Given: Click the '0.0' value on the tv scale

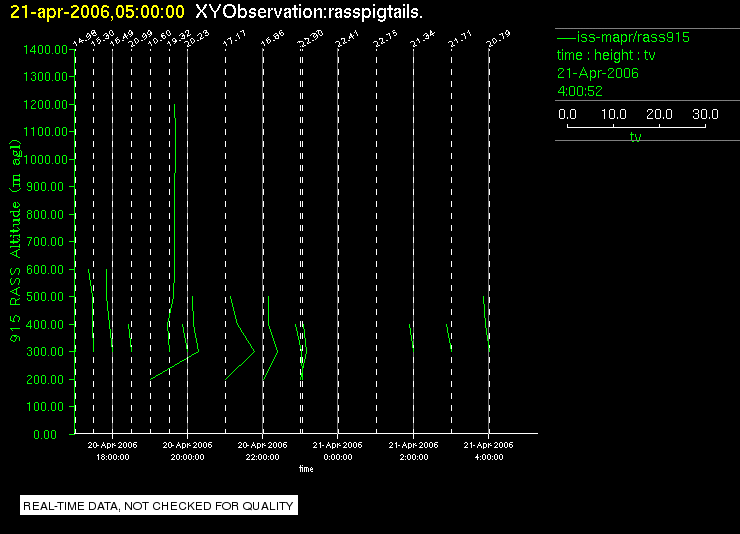Looking at the screenshot, I should pos(567,114).
